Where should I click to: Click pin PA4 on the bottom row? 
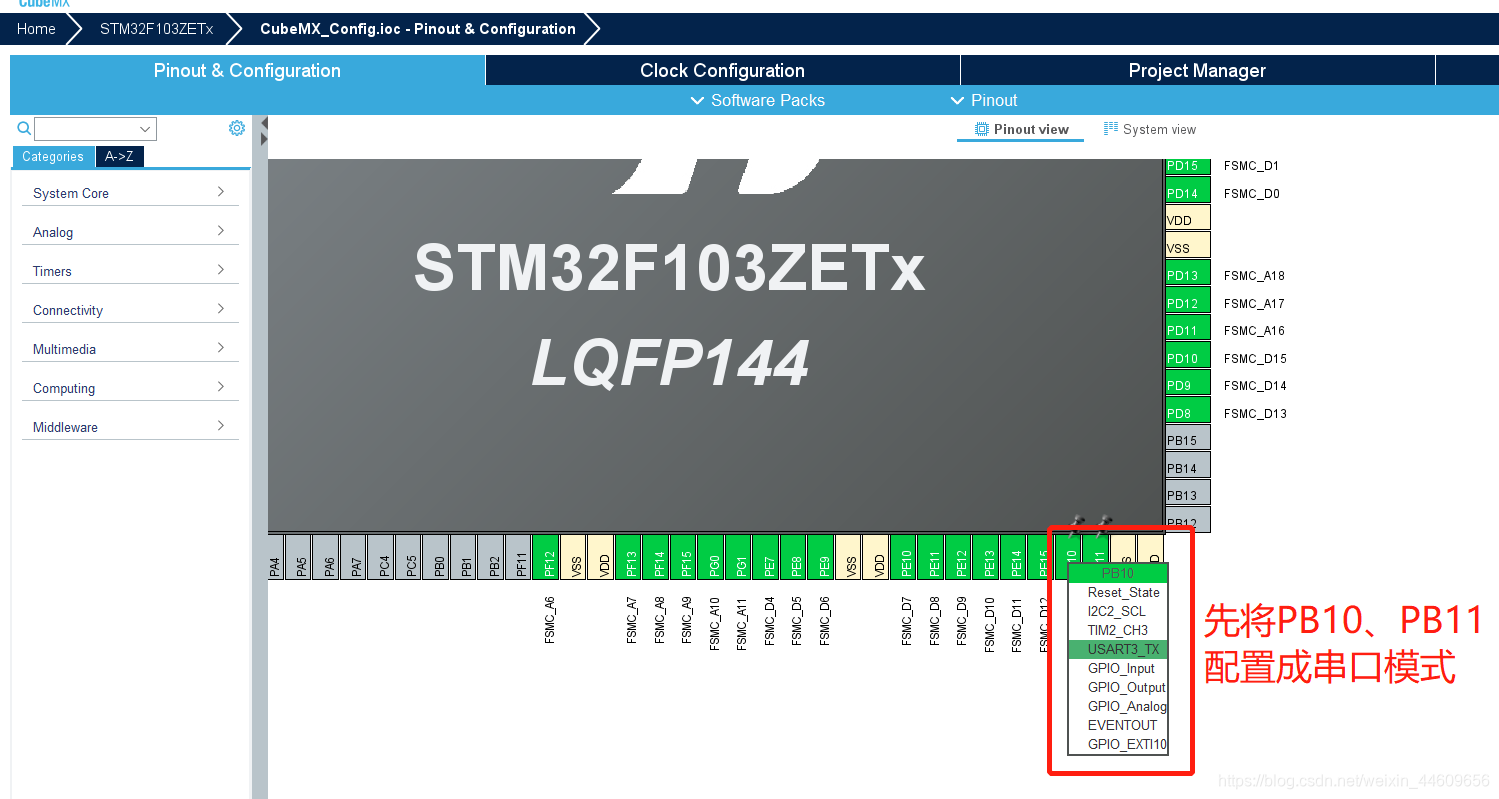[x=274, y=557]
